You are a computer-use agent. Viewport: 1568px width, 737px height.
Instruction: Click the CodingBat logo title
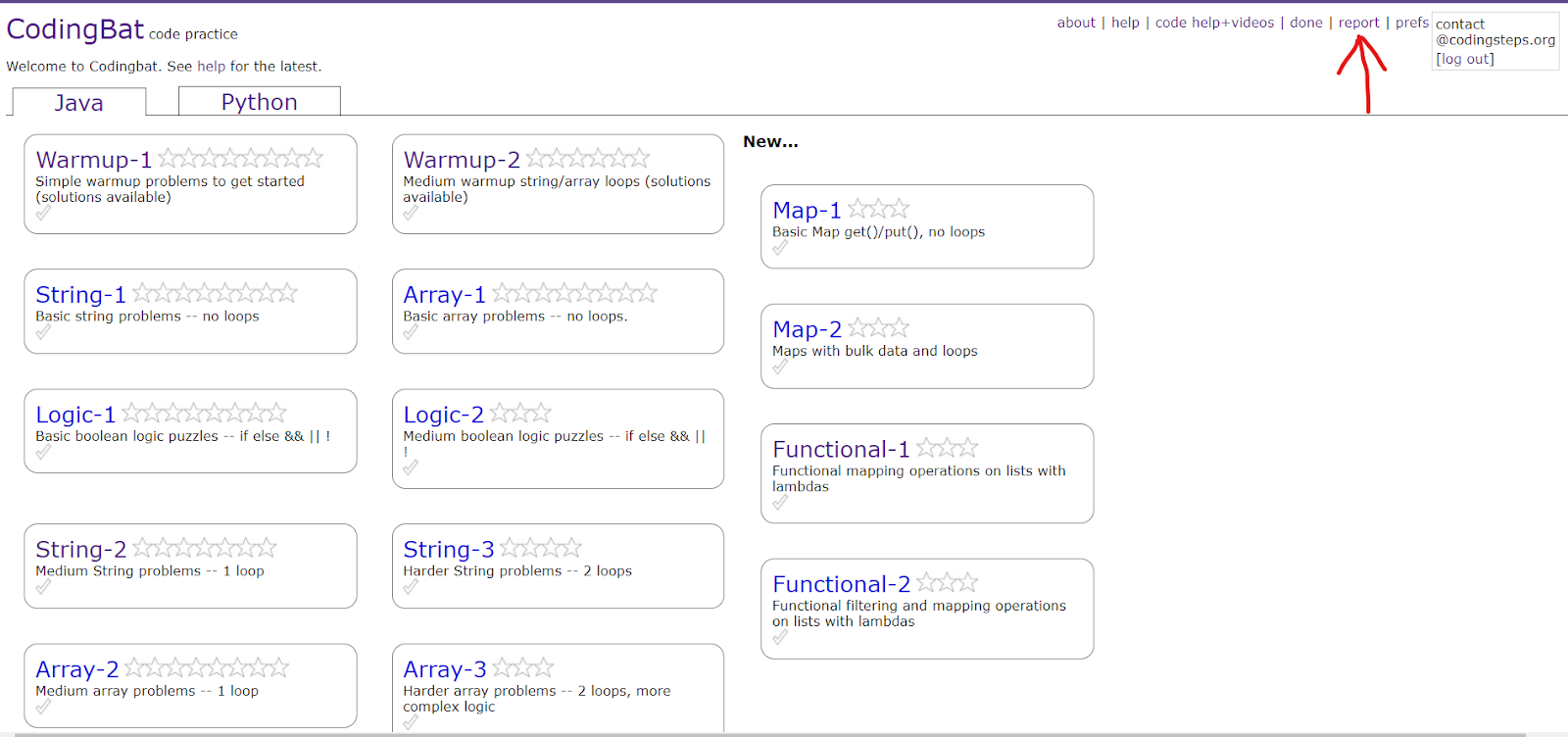coord(75,29)
